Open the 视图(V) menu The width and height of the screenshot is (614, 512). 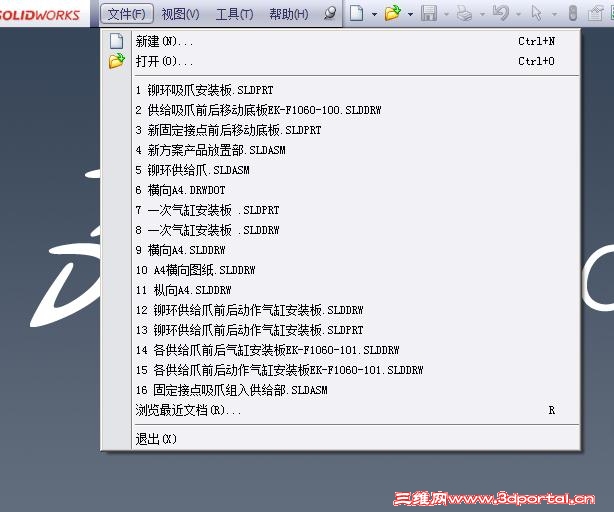[180, 14]
